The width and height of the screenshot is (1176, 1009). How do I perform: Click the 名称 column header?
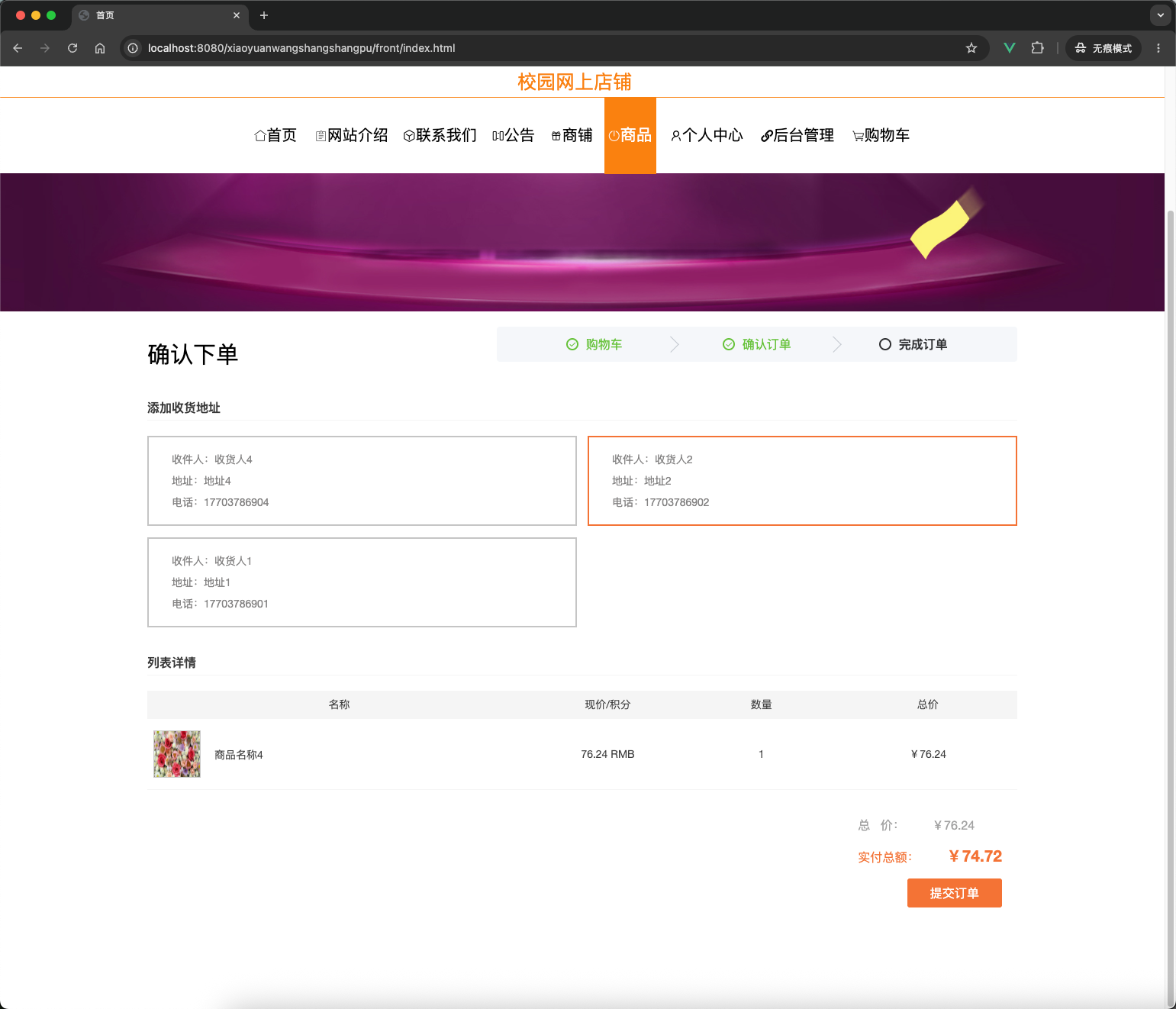339,704
